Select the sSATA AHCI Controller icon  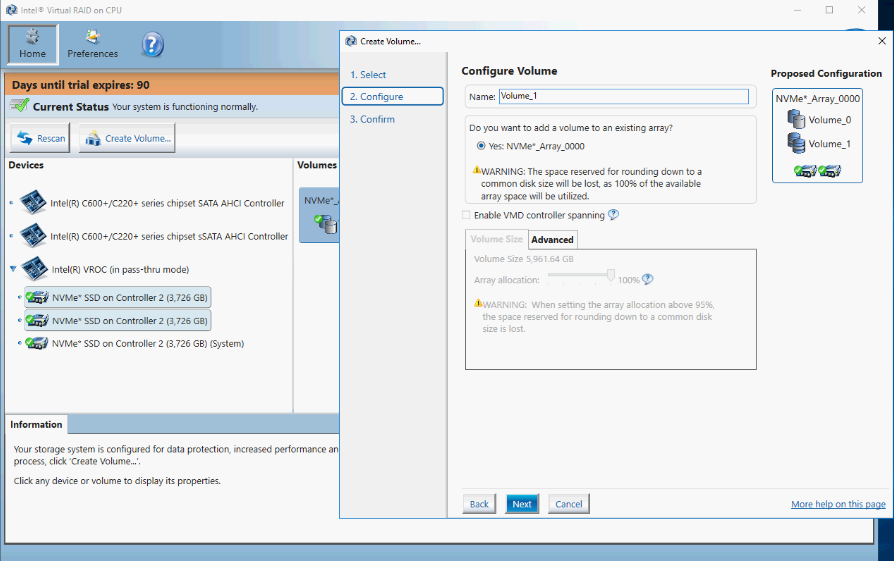point(32,235)
